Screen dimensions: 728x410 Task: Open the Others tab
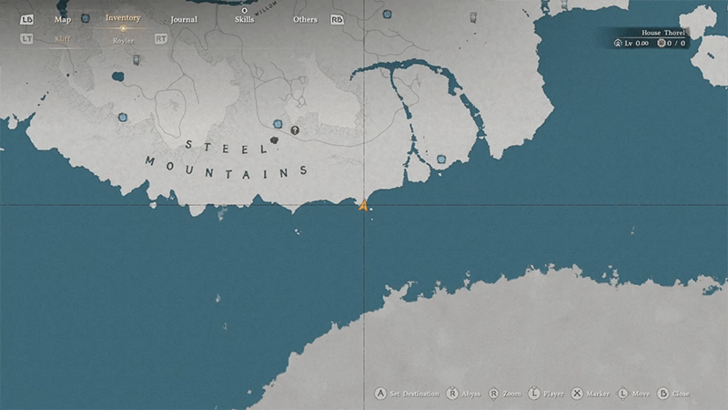(x=305, y=20)
